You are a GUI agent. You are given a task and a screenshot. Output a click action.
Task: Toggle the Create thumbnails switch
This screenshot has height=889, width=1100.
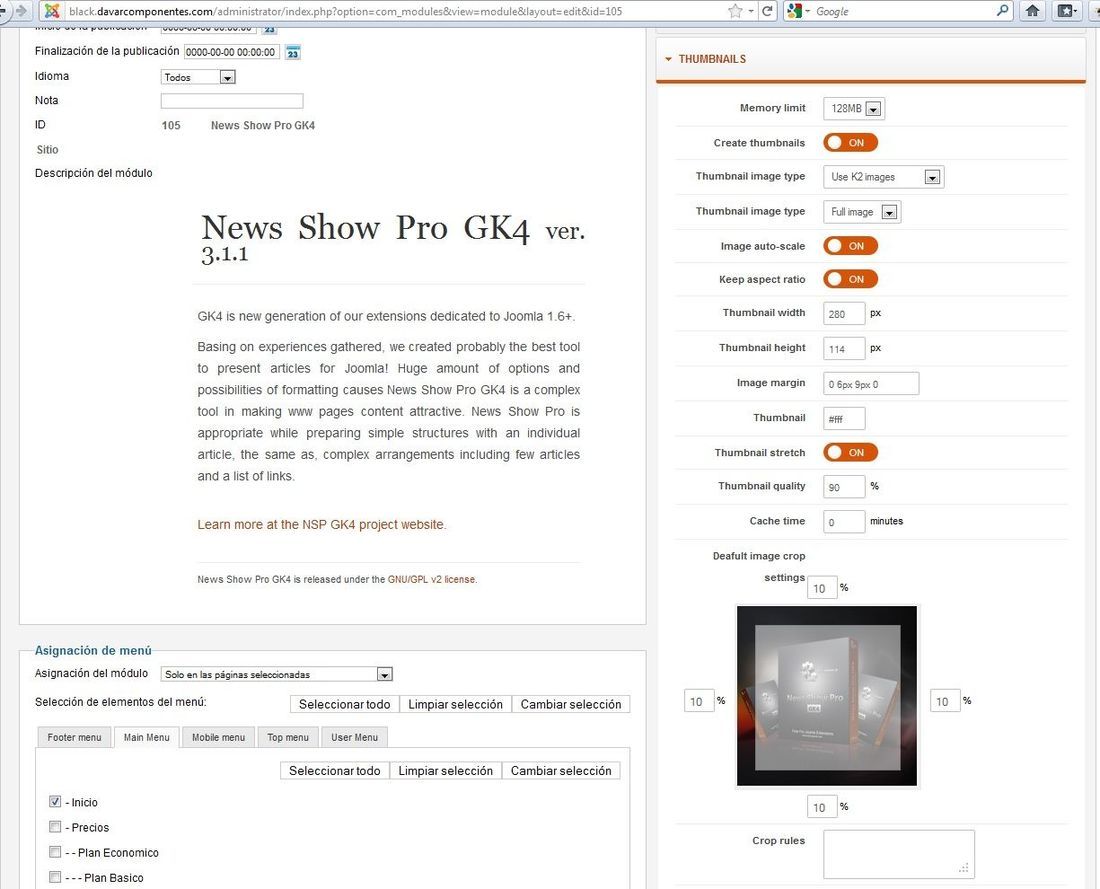point(850,142)
